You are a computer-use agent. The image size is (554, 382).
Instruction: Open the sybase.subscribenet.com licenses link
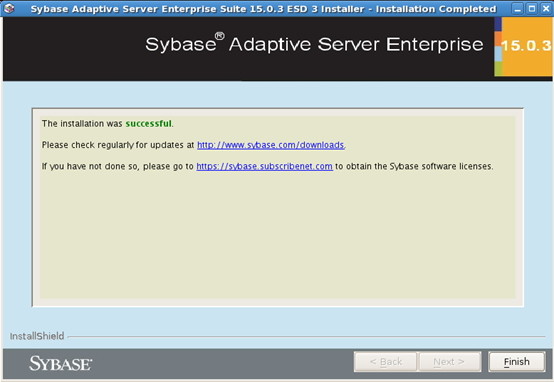(x=264, y=166)
